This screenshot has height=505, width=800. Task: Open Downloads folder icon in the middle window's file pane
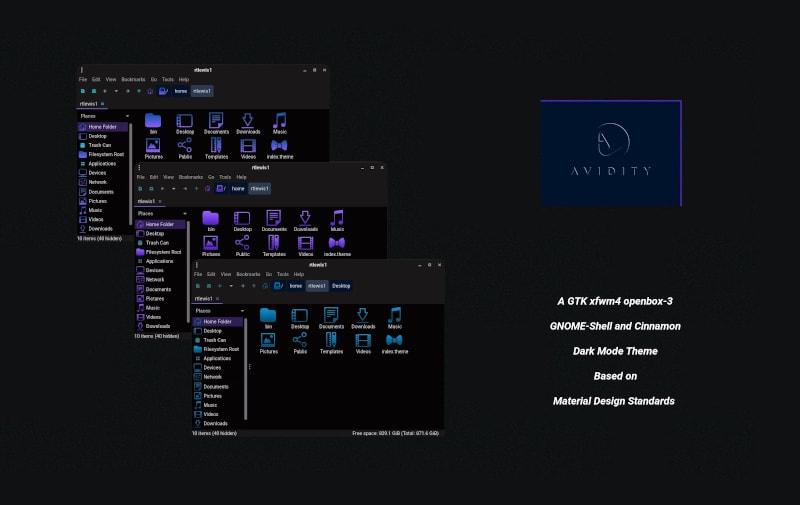tap(305, 218)
